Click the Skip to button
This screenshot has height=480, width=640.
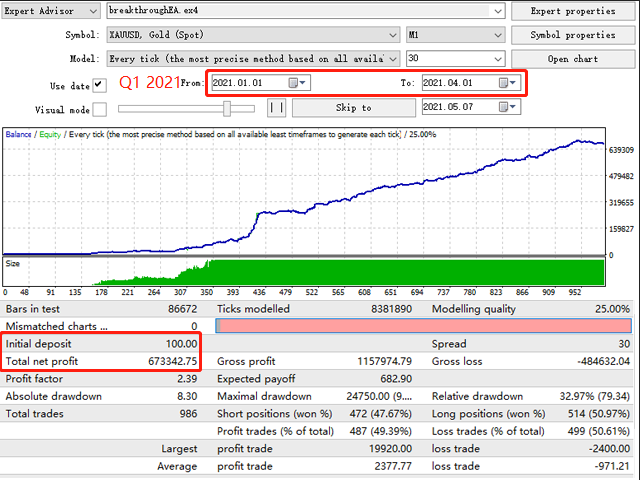coord(353,108)
